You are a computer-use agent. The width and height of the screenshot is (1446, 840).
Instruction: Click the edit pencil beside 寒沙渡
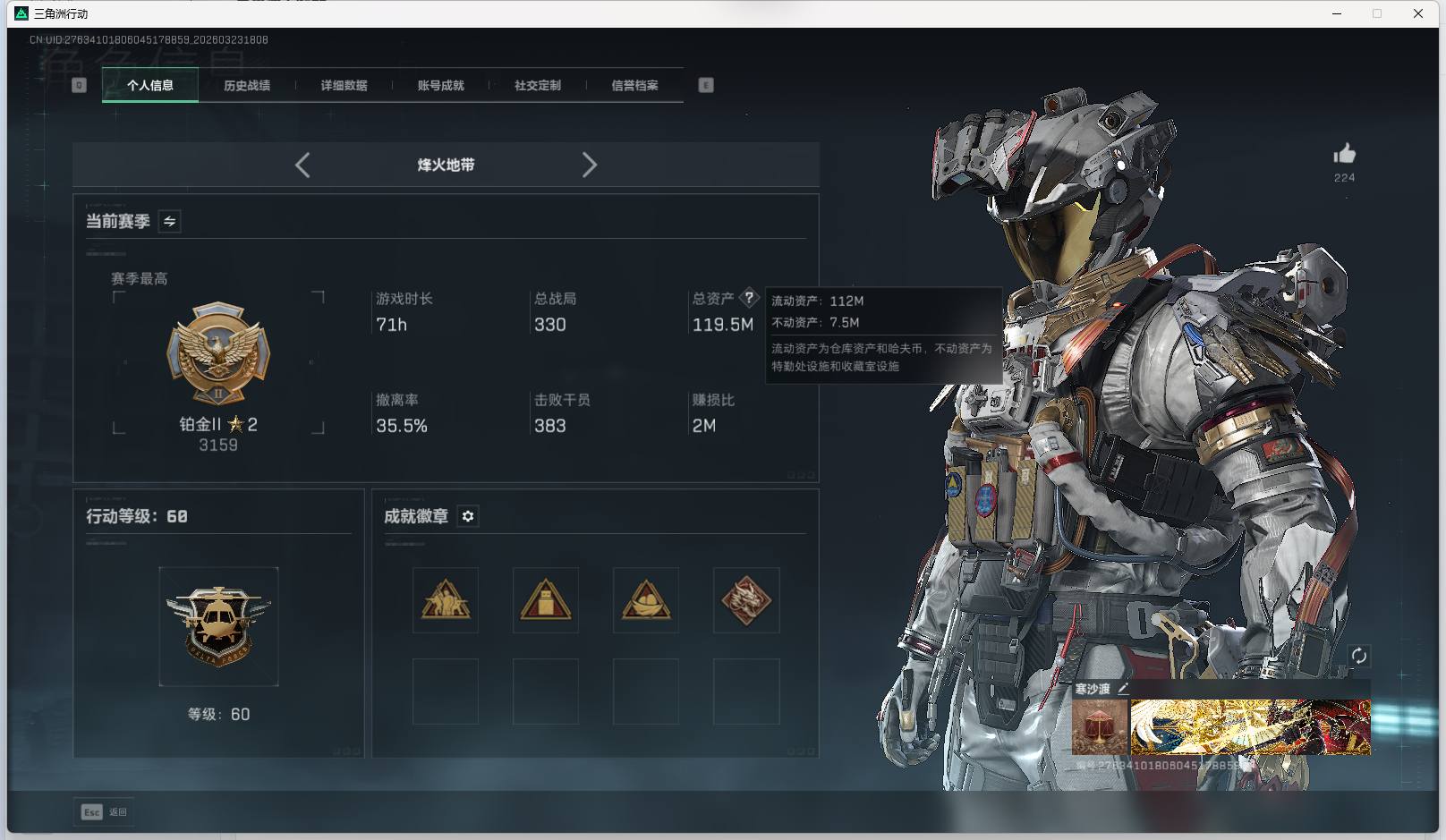click(1125, 689)
